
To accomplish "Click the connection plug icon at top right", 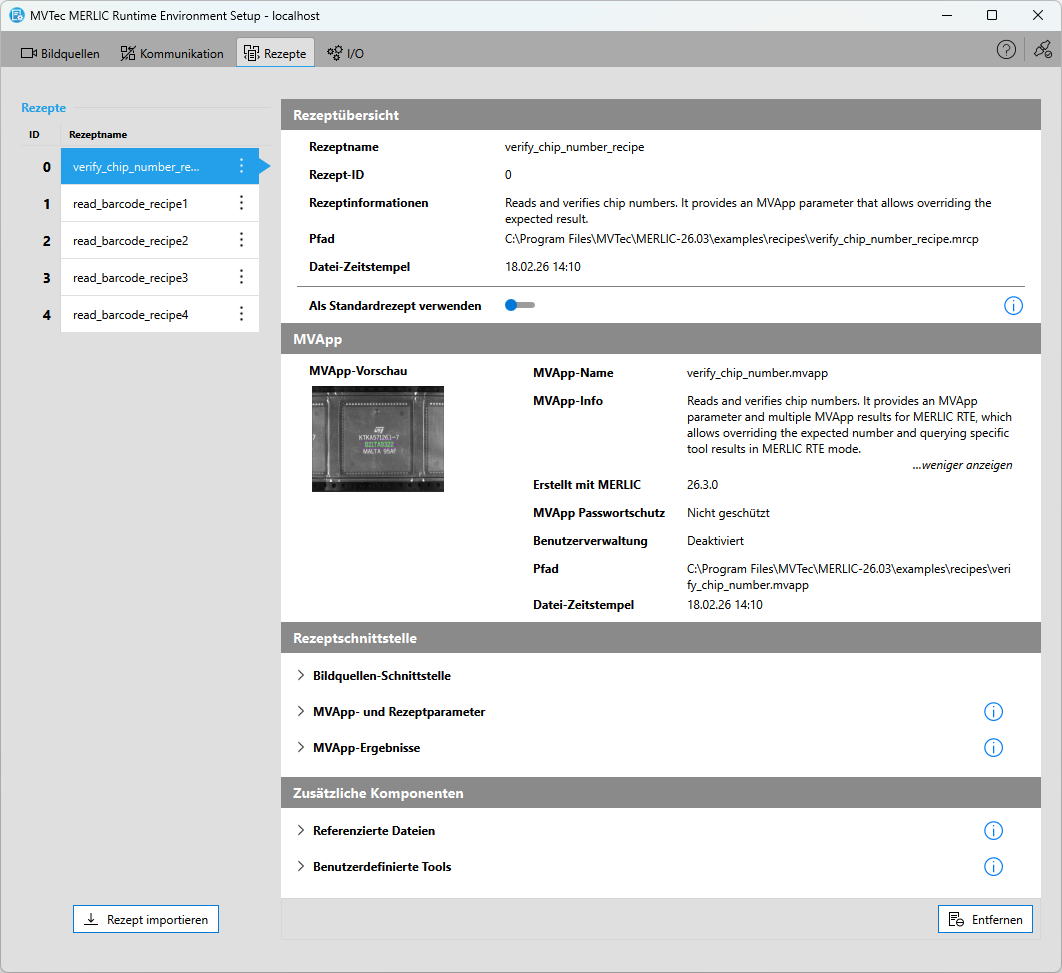I will [x=1043, y=50].
